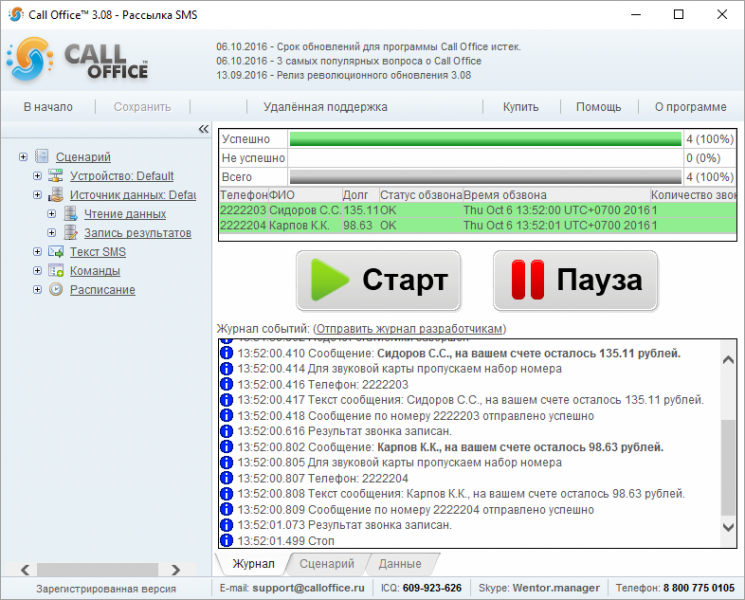
Task: Pause the mailing with Пауза button
Action: point(575,280)
